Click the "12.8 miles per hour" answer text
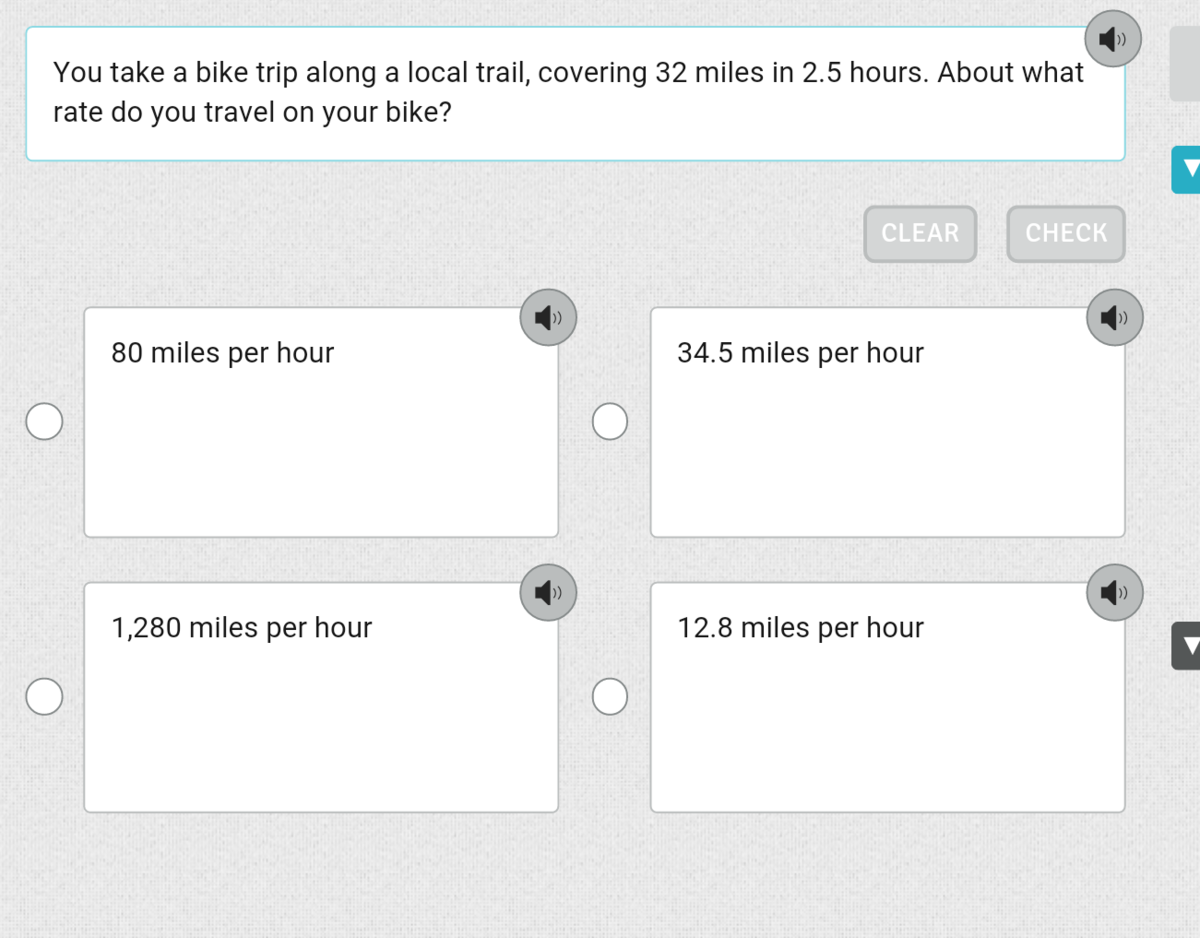This screenshot has width=1200, height=938. (800, 628)
